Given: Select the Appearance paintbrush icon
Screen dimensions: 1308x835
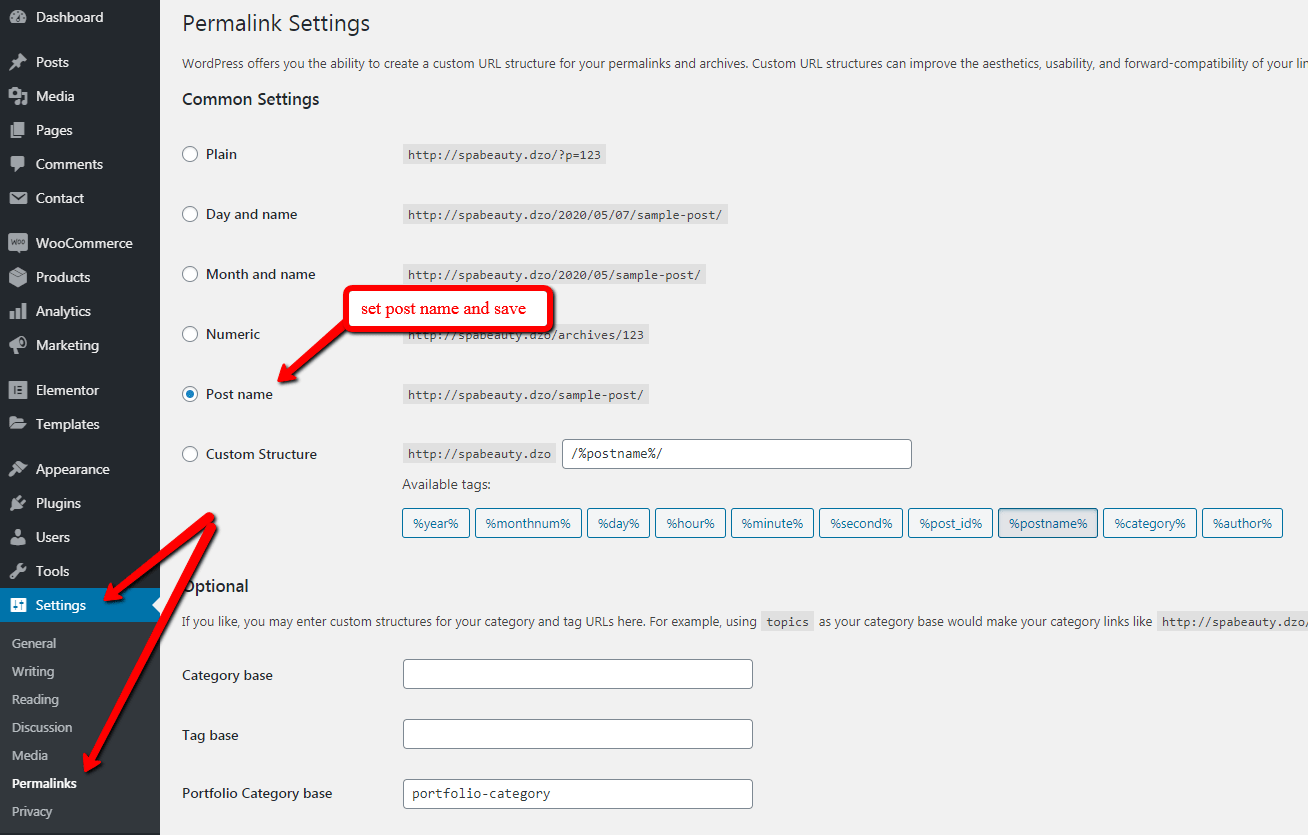Looking at the screenshot, I should [x=16, y=468].
